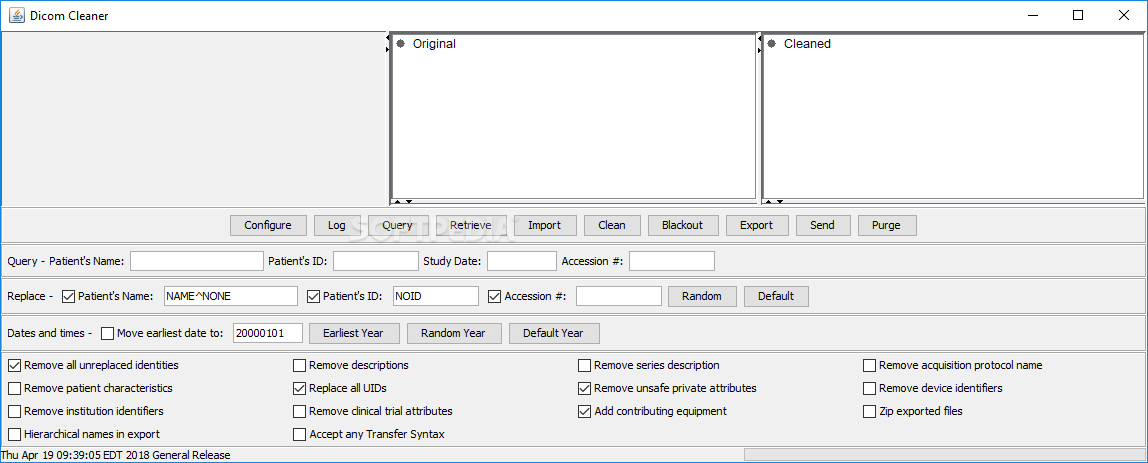This screenshot has width=1148, height=463.
Task: Focus the Query Patient's ID field
Action: [x=376, y=261]
